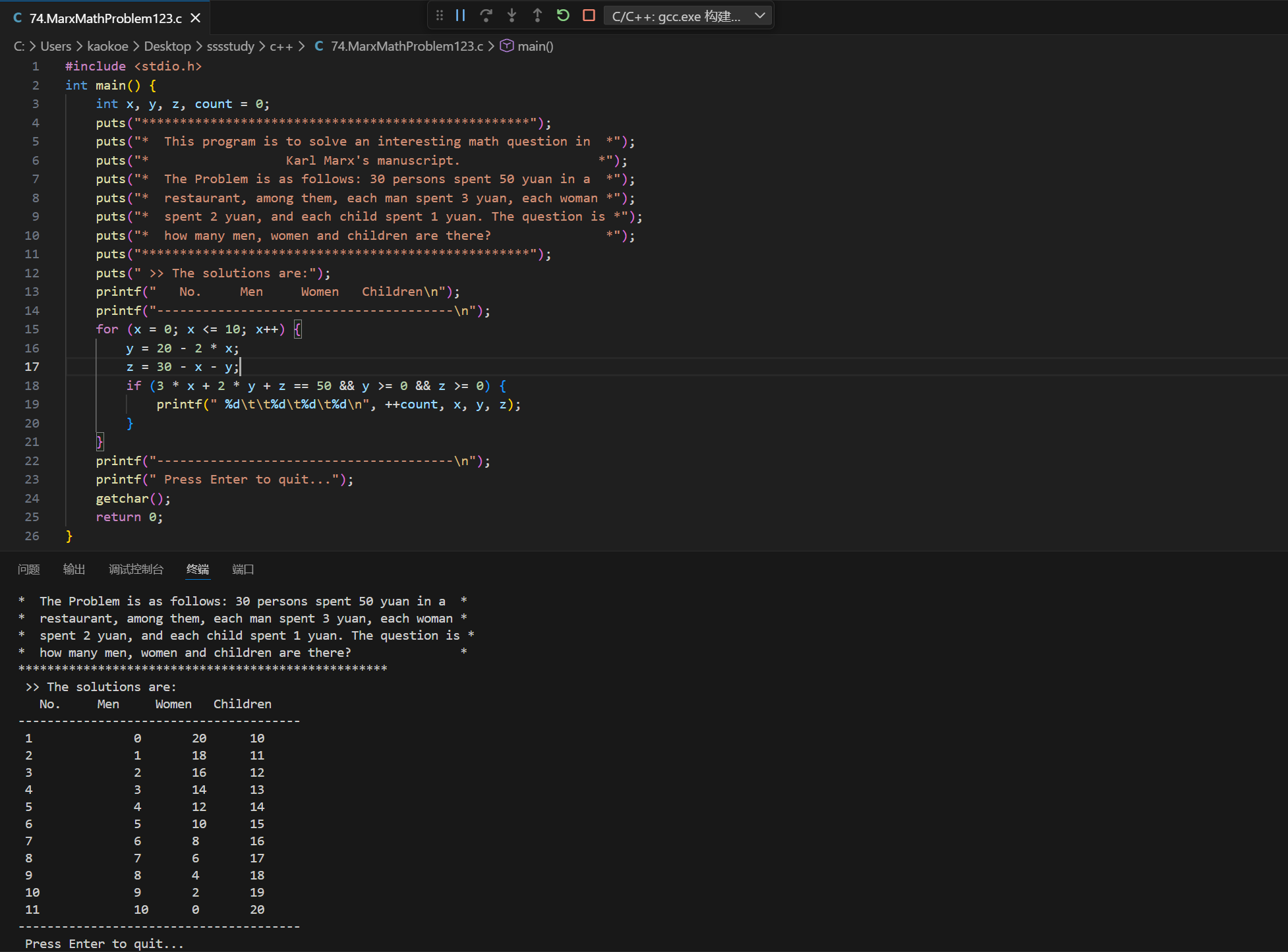Expand the kaokoe breadcrumb segment
Image resolution: width=1288 pixels, height=952 pixels.
point(107,46)
